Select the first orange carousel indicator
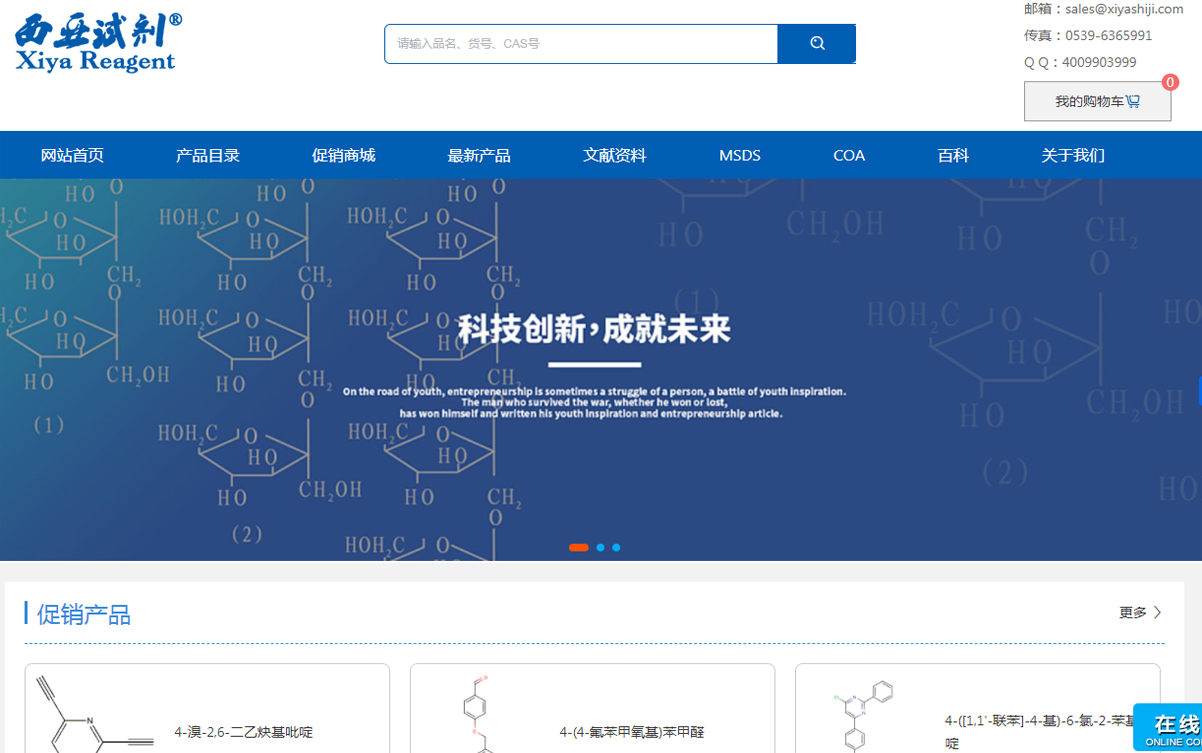 click(x=578, y=548)
